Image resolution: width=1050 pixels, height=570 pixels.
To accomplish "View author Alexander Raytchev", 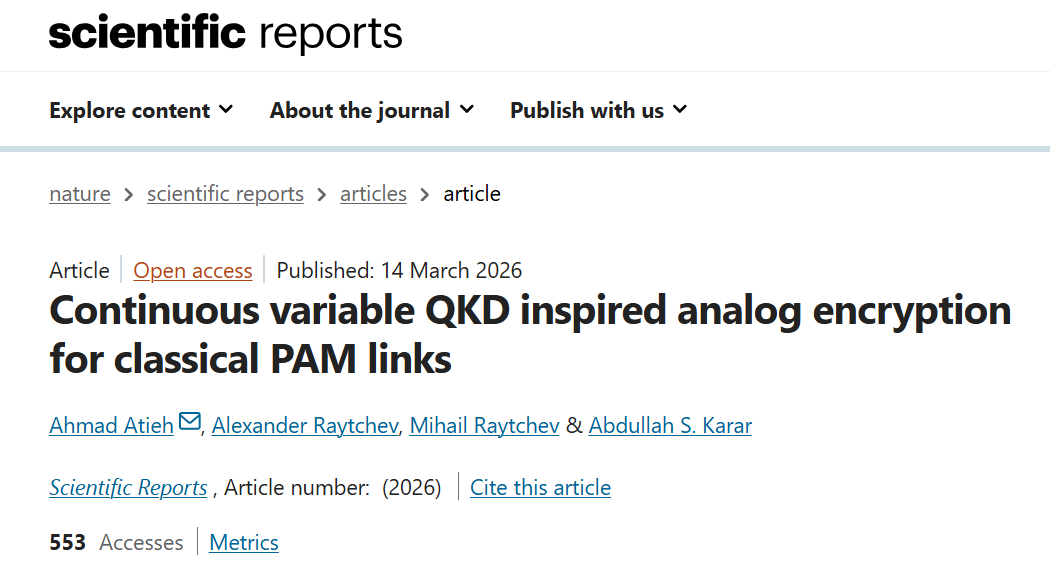I will click(x=306, y=426).
